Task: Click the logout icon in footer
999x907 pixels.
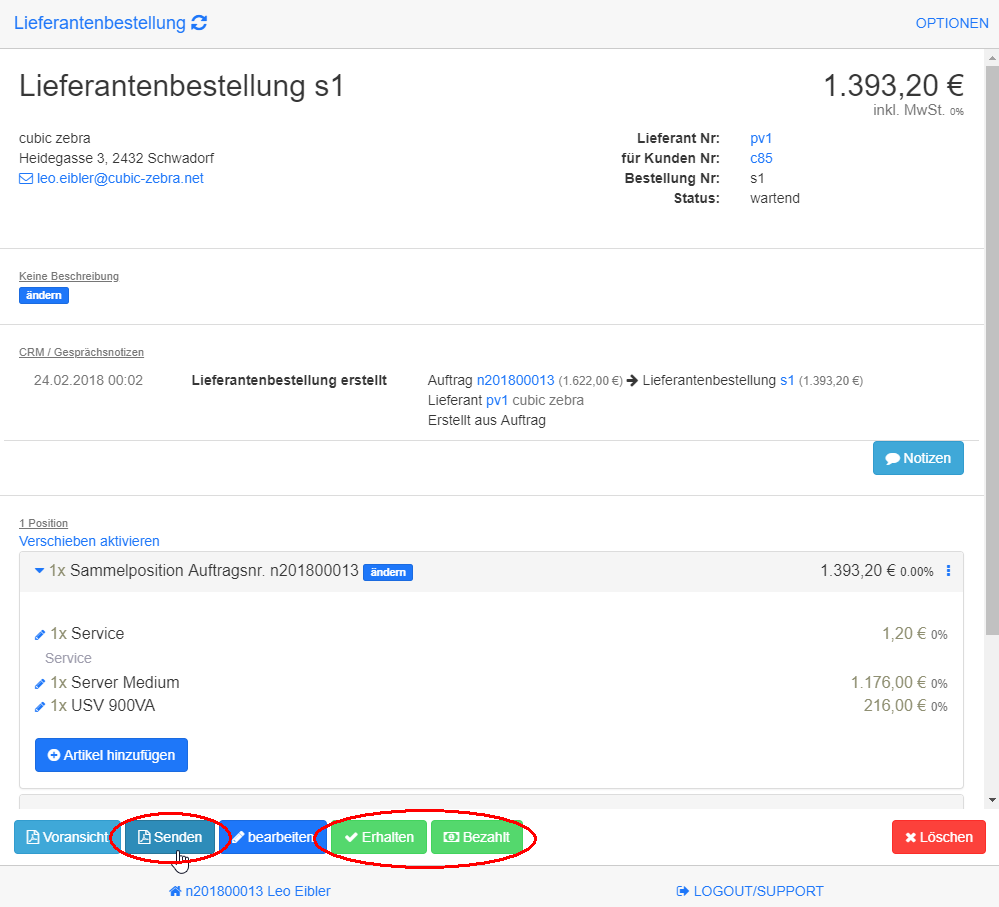Action: coord(683,891)
